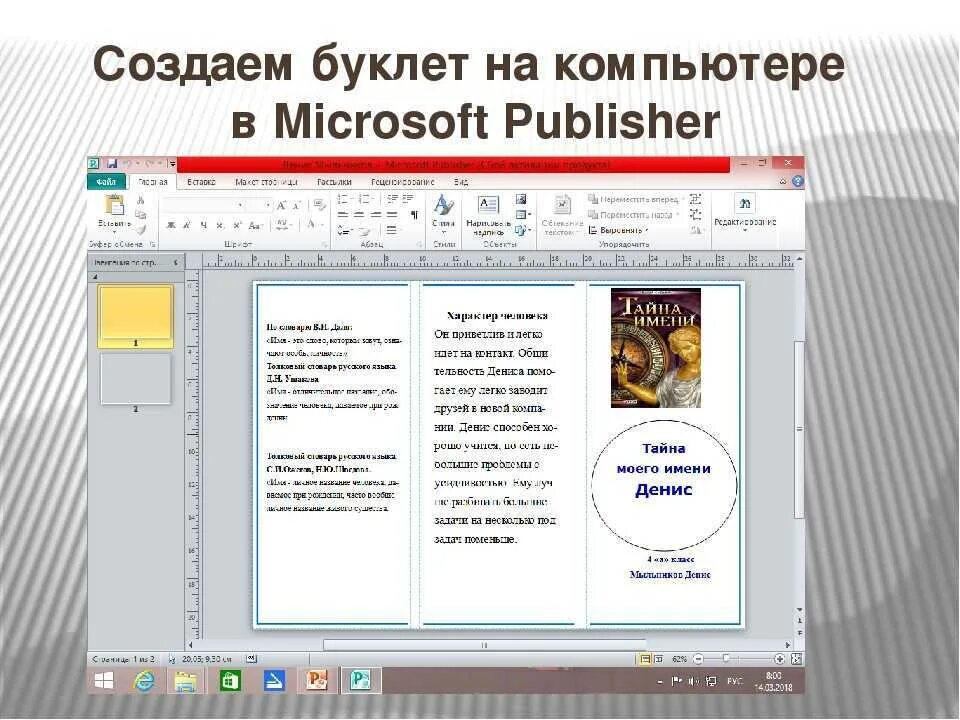The image size is (960, 720).
Task: Click the Format Painter brush icon
Action: pyautogui.click(x=141, y=230)
